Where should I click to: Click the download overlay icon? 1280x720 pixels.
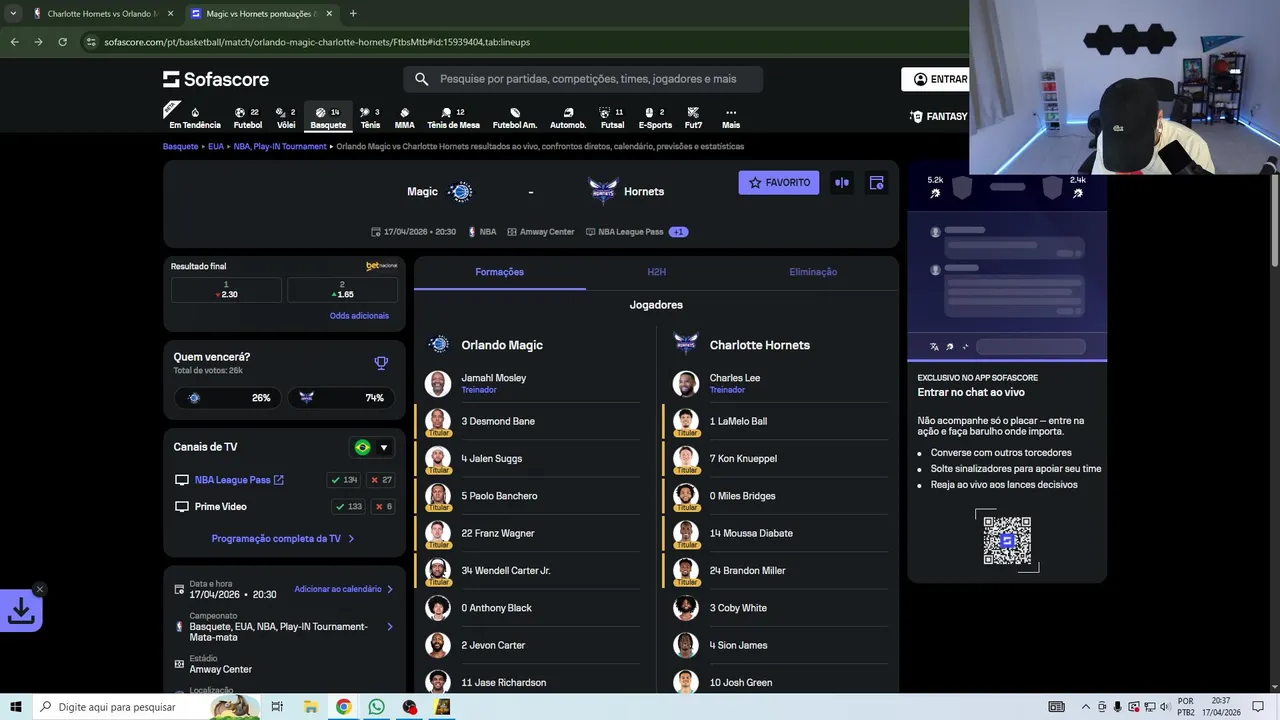21,610
